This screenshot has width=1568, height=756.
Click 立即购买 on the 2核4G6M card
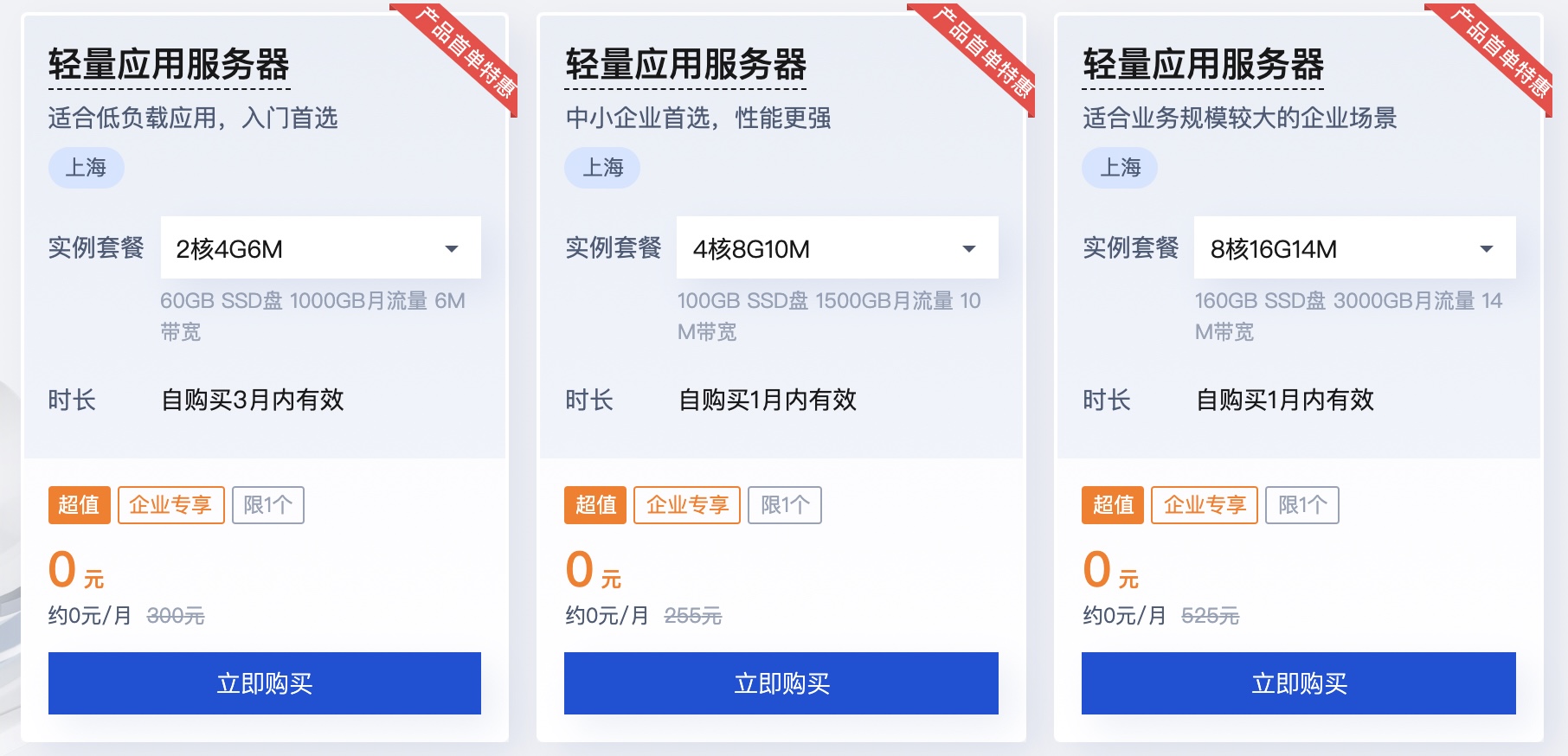pos(264,683)
